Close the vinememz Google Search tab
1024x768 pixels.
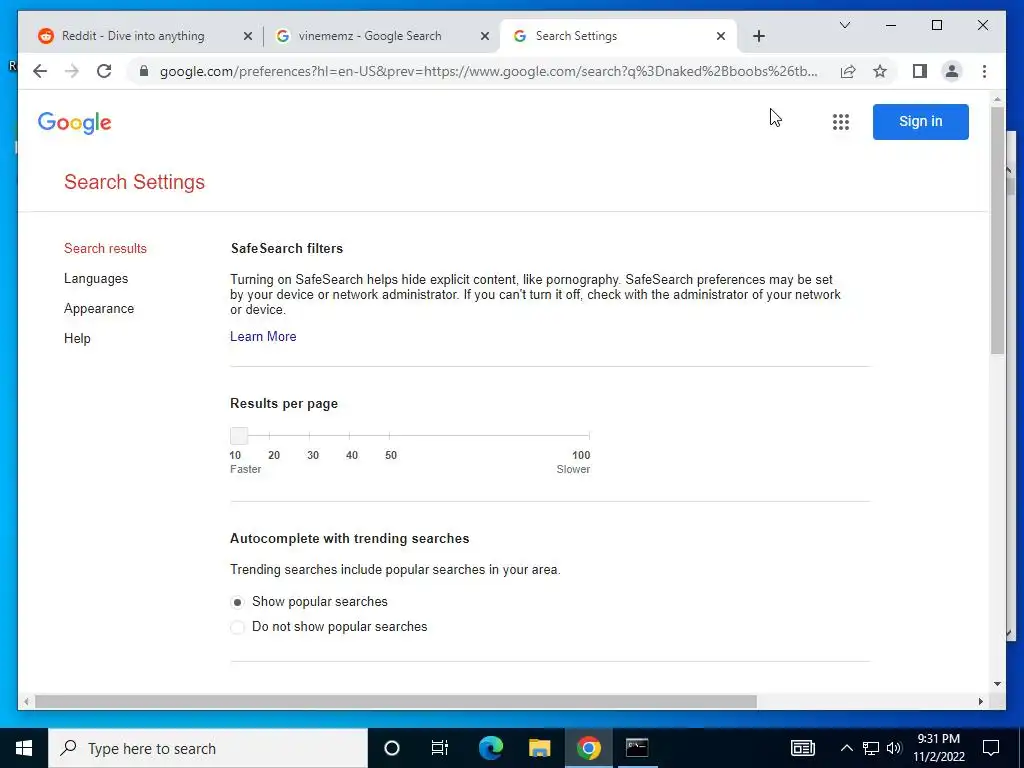point(485,37)
